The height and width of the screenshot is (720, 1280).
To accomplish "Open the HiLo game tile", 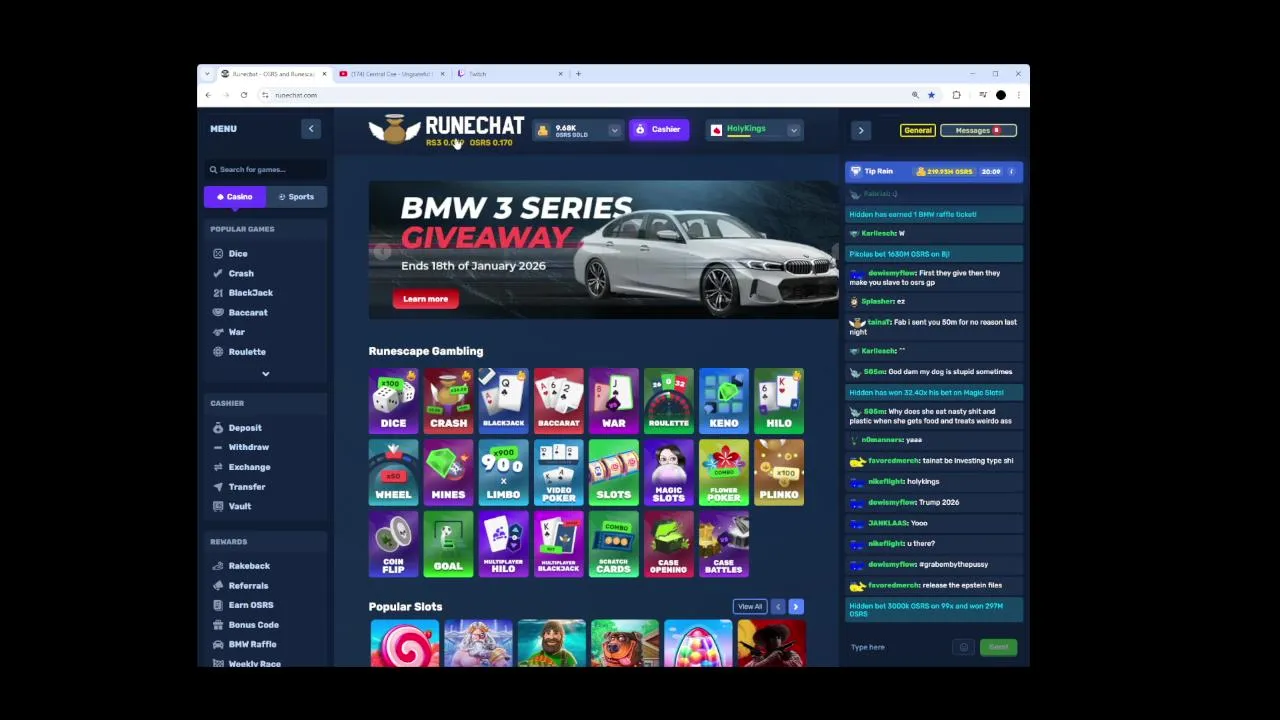I will pyautogui.click(x=778, y=401).
